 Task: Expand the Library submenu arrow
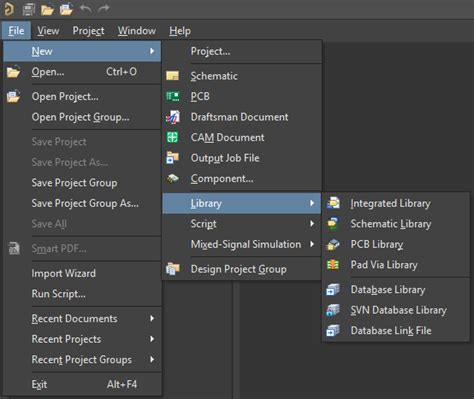pyautogui.click(x=312, y=203)
